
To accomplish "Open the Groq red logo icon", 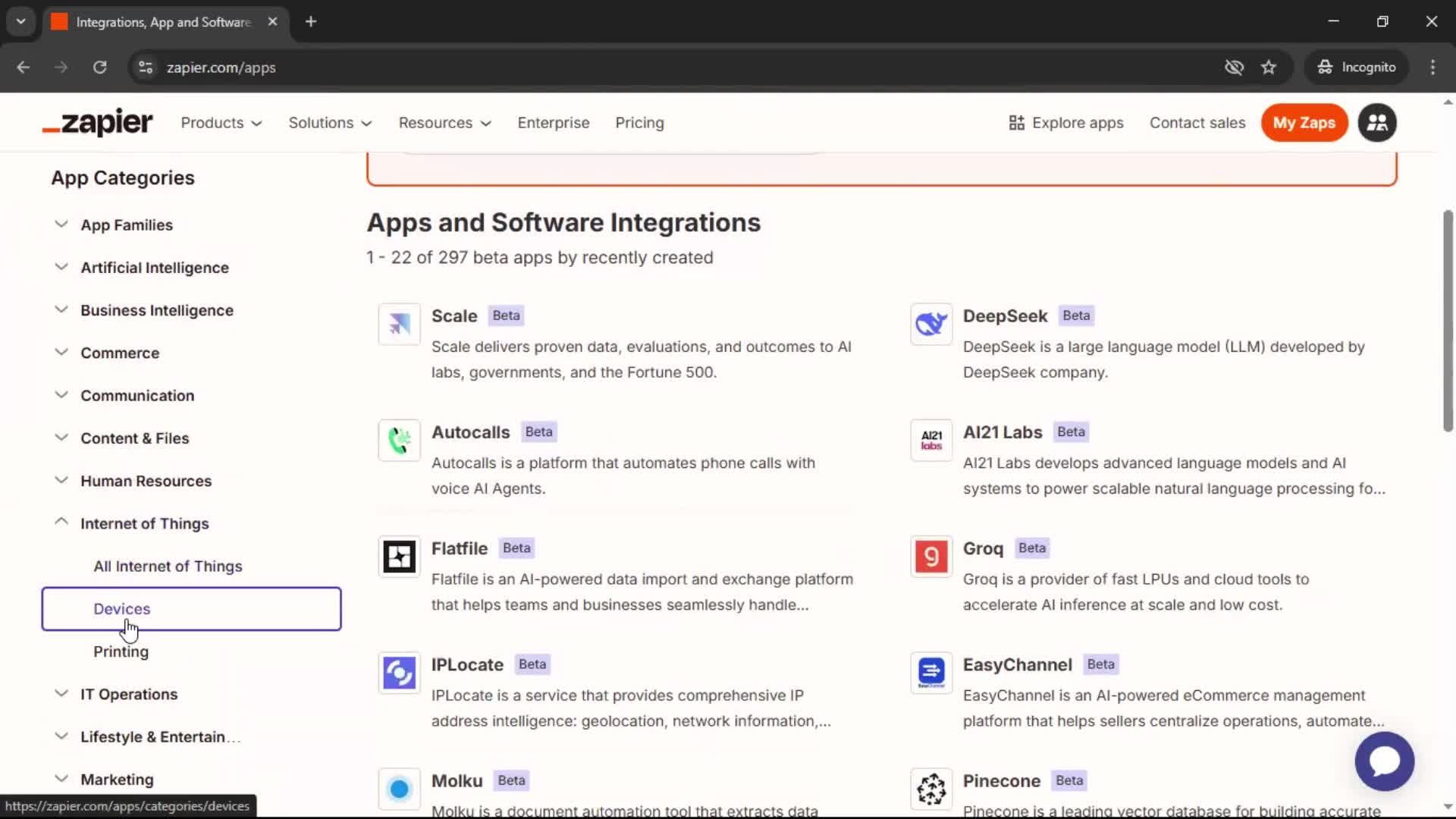I will 930,556.
